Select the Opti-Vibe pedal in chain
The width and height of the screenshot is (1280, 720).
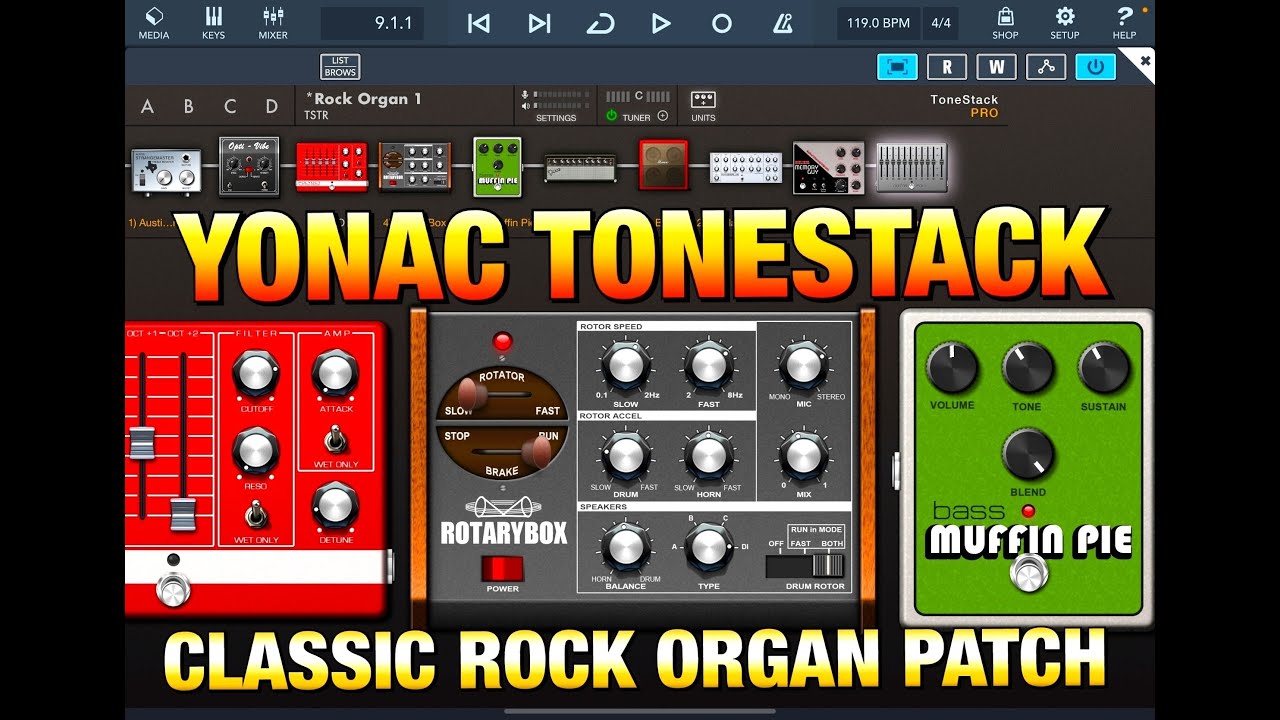249,167
